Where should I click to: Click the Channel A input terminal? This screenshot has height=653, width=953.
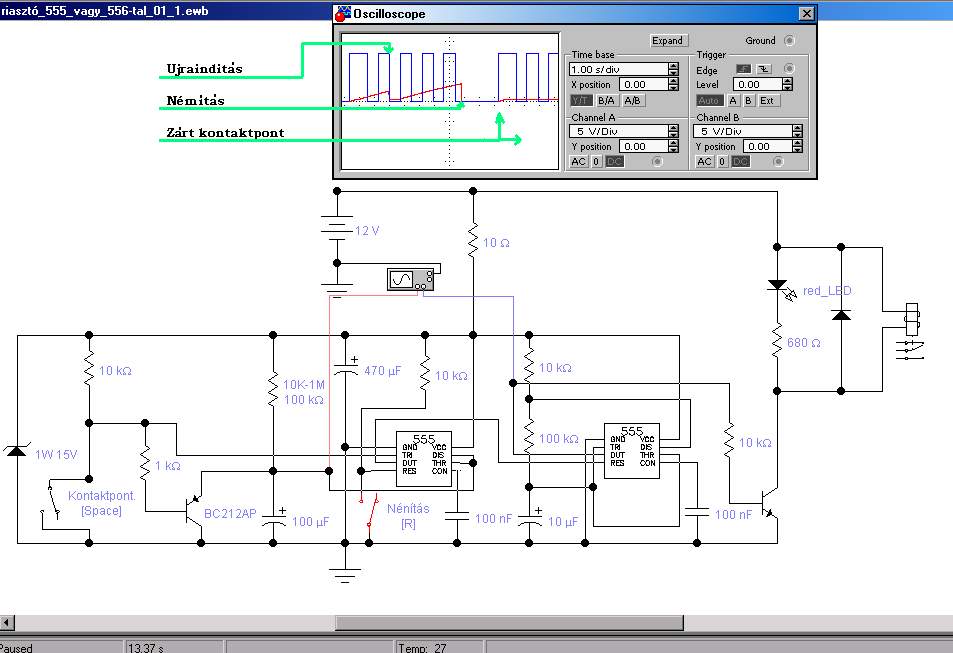point(657,161)
